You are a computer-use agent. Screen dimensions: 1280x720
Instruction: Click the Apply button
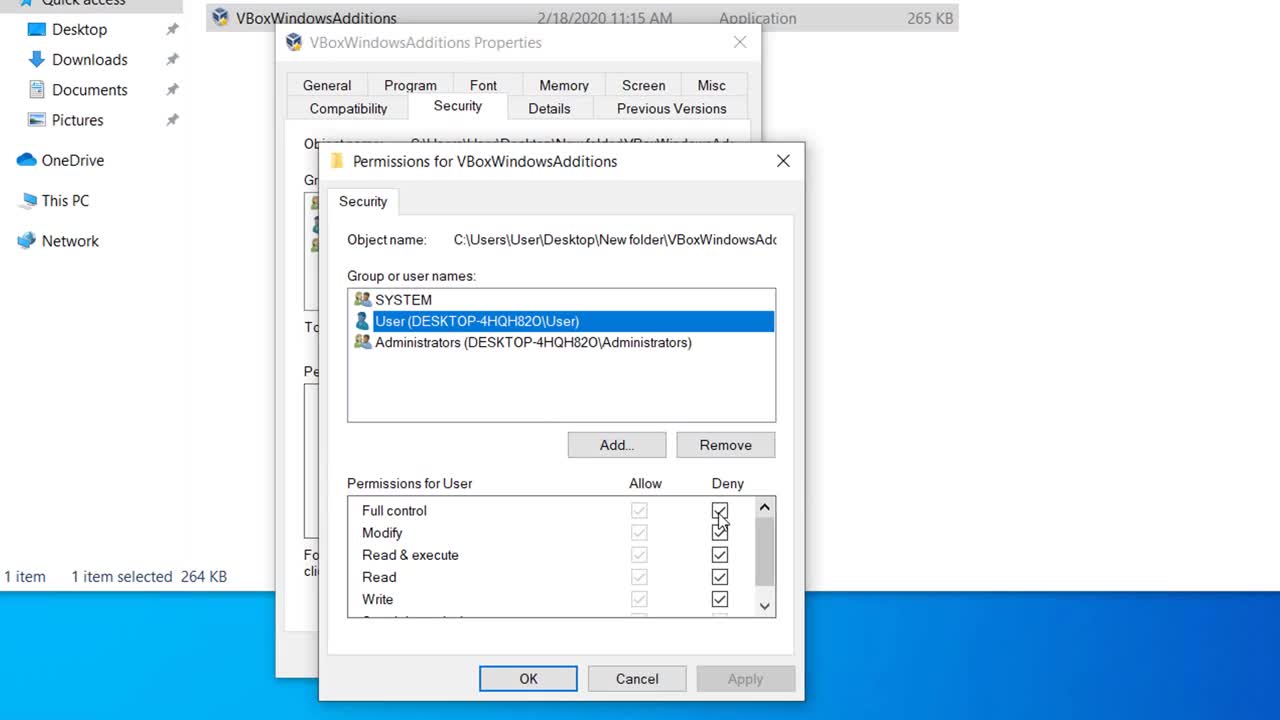[x=745, y=679]
